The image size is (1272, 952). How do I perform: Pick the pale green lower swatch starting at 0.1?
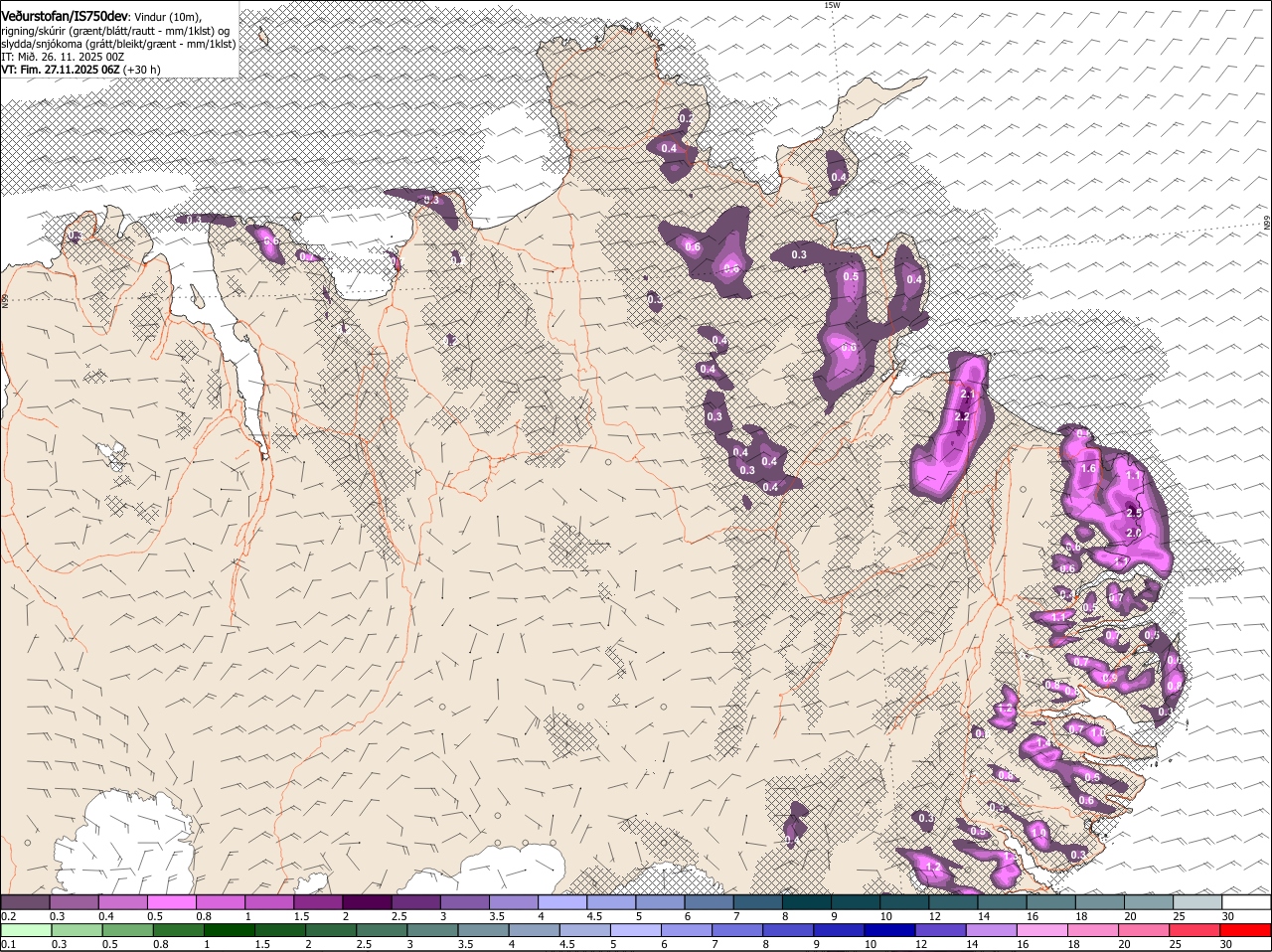click(26, 931)
